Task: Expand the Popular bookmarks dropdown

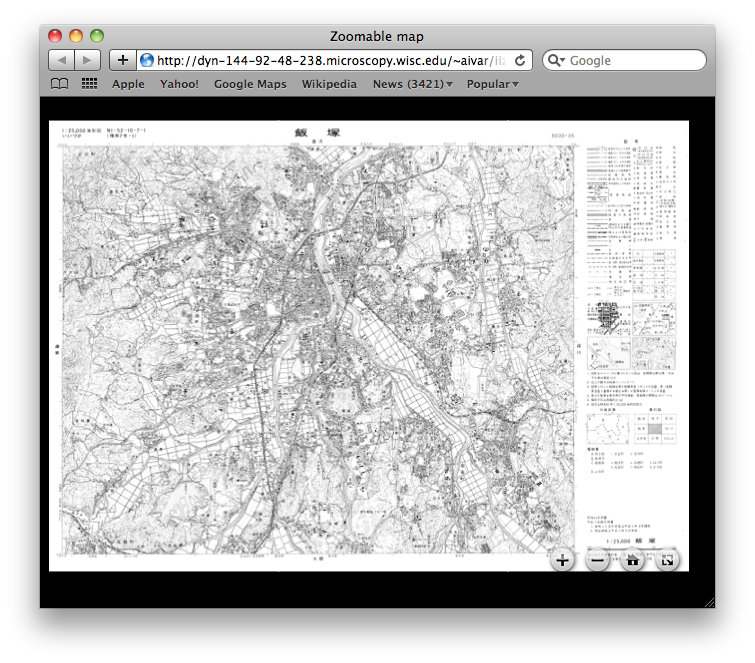Action: coord(493,84)
